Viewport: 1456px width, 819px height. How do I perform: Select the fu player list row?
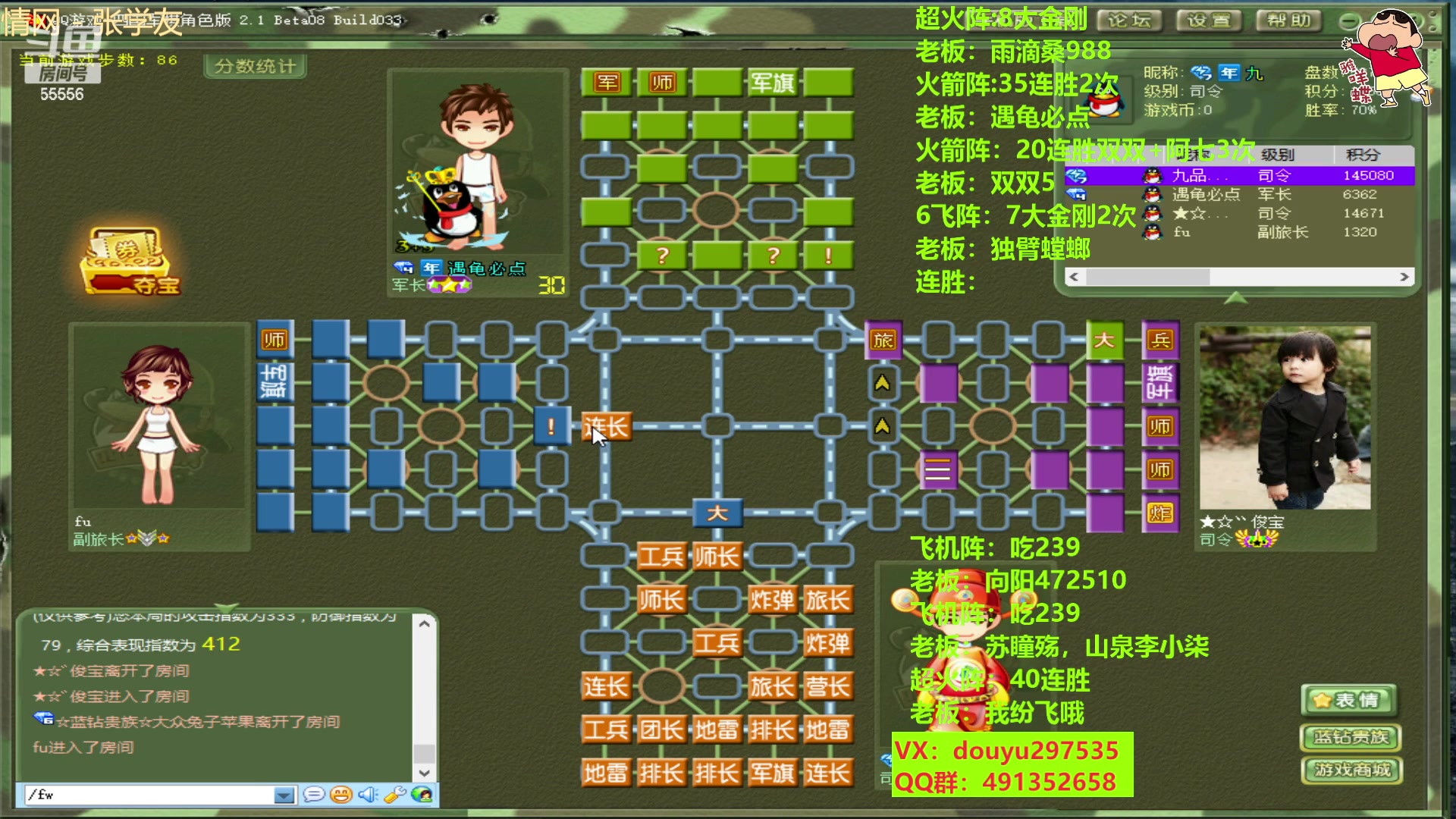[x=1240, y=232]
